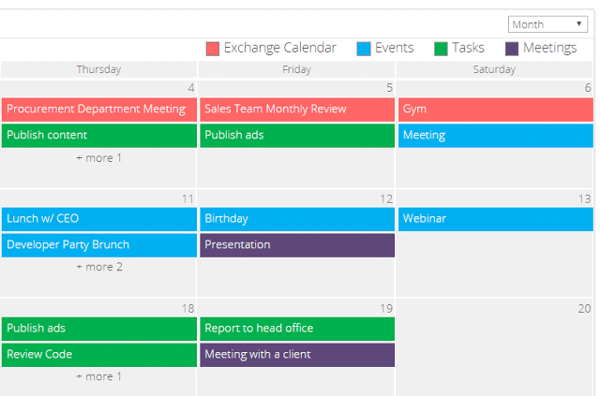Select day number 4

(x=191, y=88)
